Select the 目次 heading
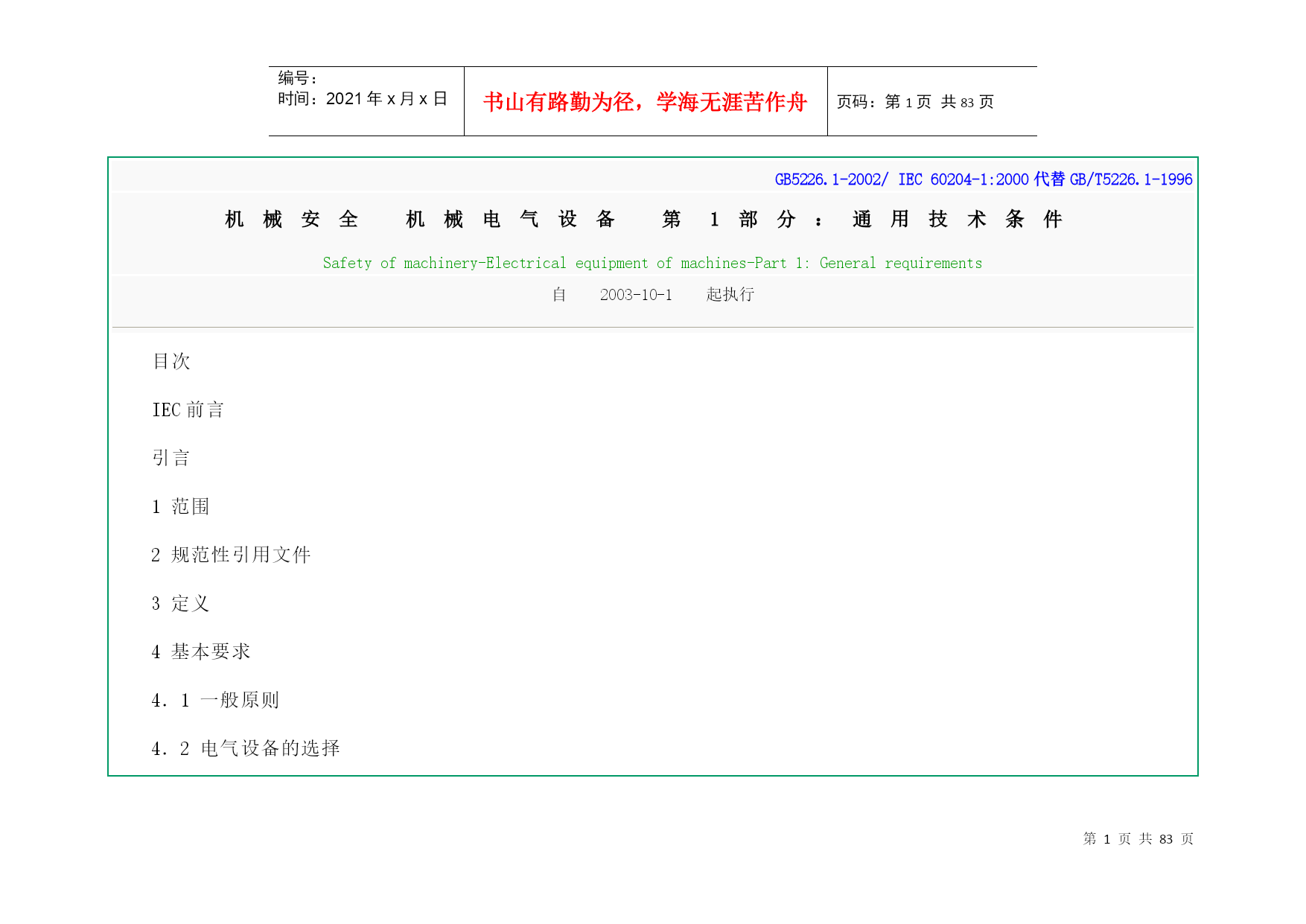This screenshot has width=1306, height=924. point(171,361)
